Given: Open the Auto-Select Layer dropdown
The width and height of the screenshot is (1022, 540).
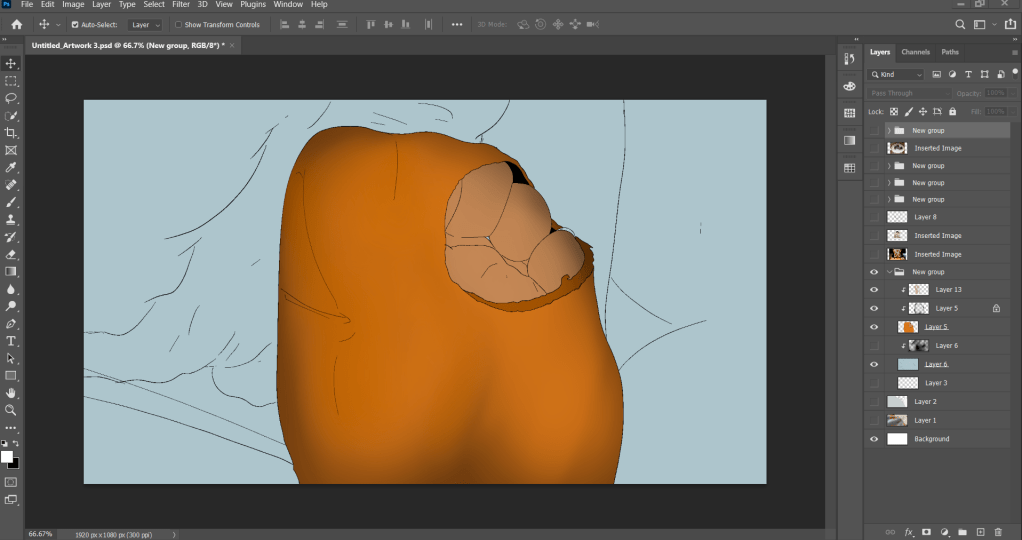Looking at the screenshot, I should (145, 24).
